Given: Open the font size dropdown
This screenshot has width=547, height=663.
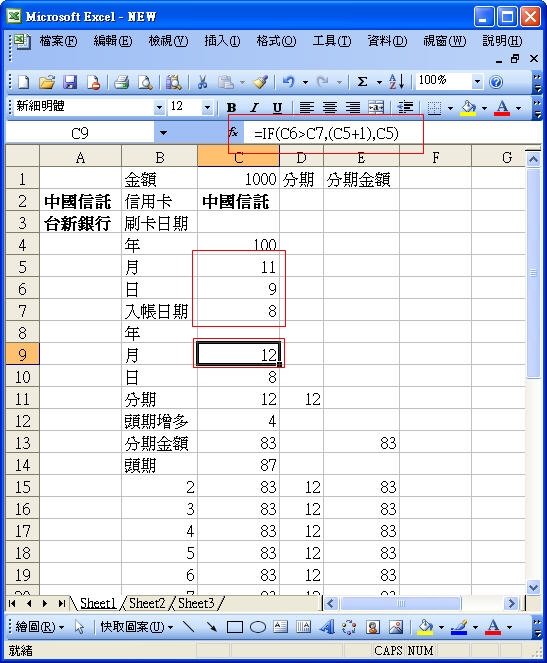Looking at the screenshot, I should coord(207,107).
